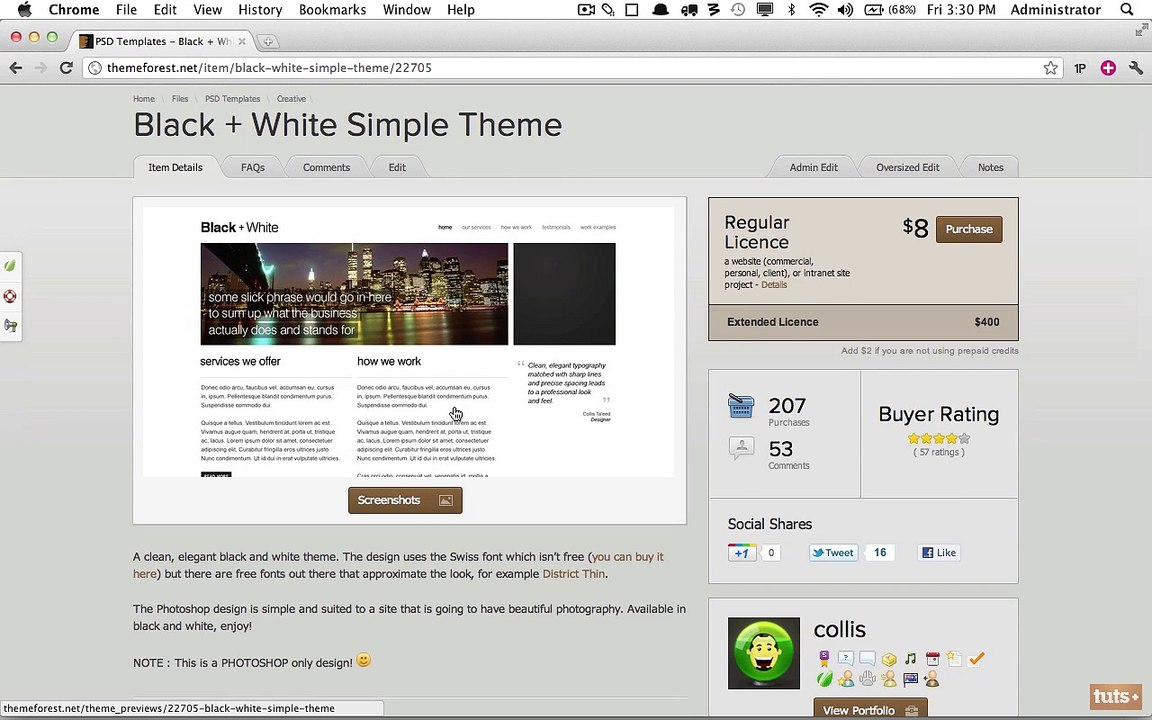This screenshot has height=720, width=1152.
Task: Click the paw print badge
Action: [x=867, y=679]
